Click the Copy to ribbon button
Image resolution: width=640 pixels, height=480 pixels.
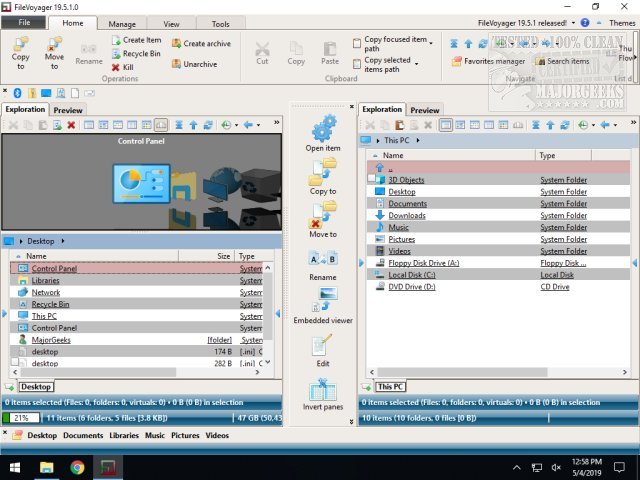click(20, 51)
